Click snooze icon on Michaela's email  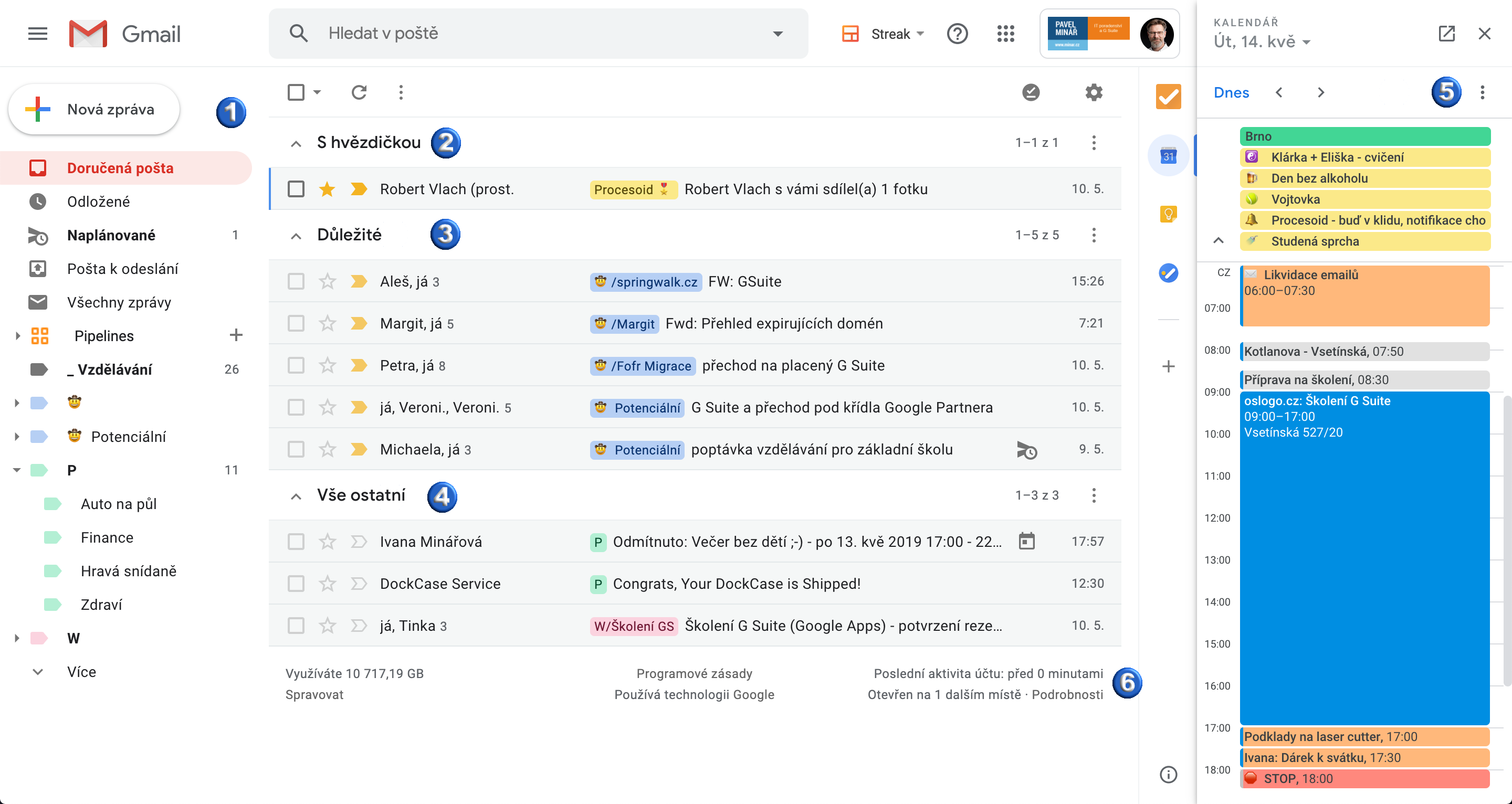click(x=1026, y=450)
